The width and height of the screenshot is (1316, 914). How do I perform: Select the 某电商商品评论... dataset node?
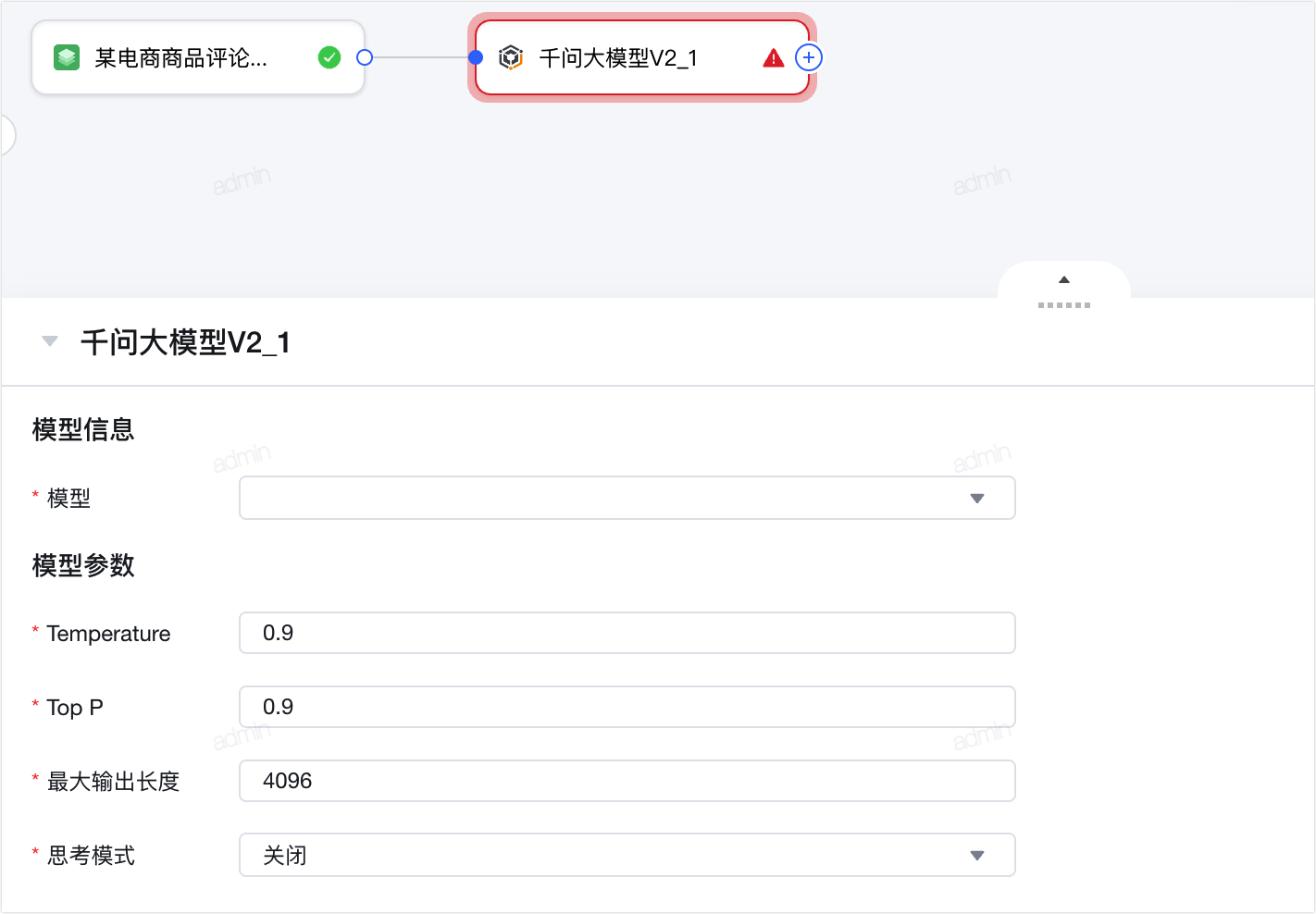click(x=198, y=57)
